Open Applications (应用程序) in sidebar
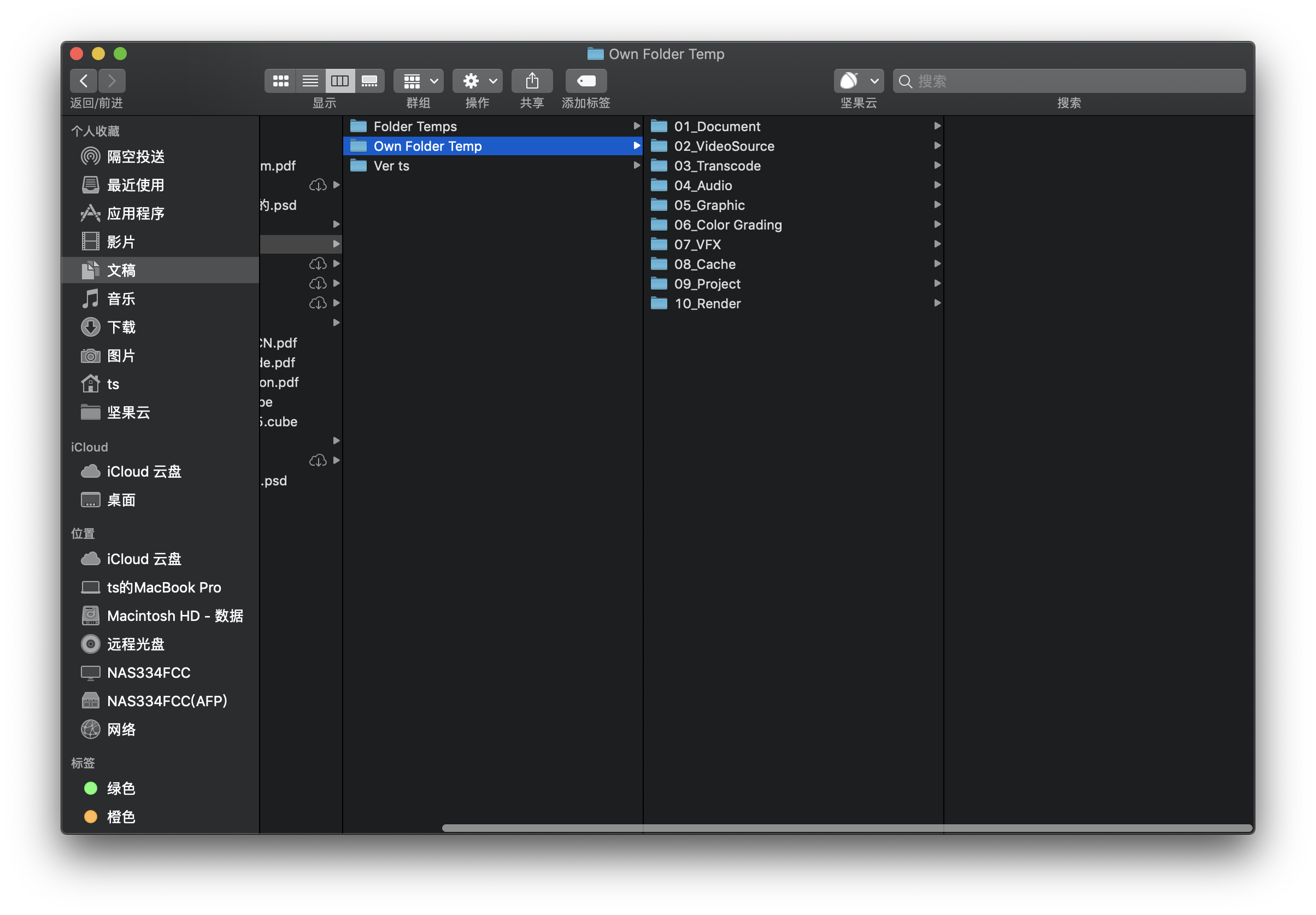Screen dimensions: 1316x915 [x=136, y=214]
